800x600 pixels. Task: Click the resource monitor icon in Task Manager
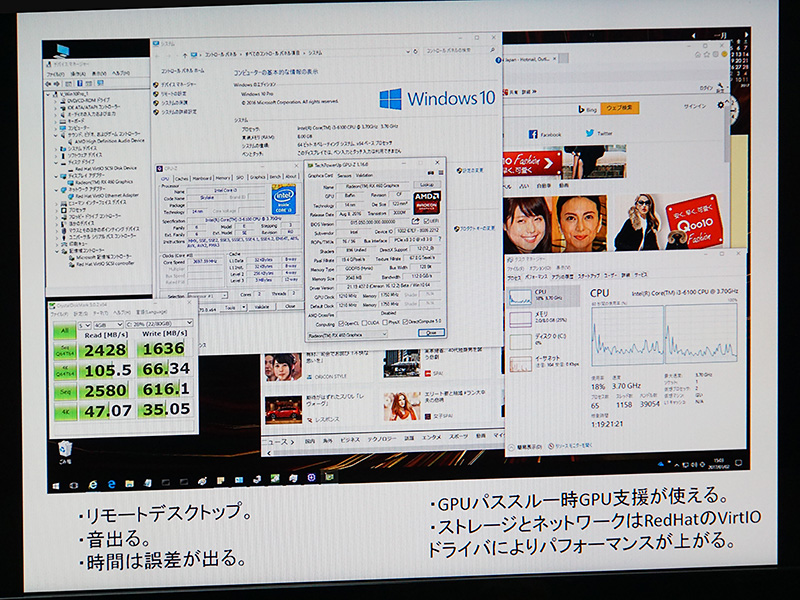click(x=551, y=446)
